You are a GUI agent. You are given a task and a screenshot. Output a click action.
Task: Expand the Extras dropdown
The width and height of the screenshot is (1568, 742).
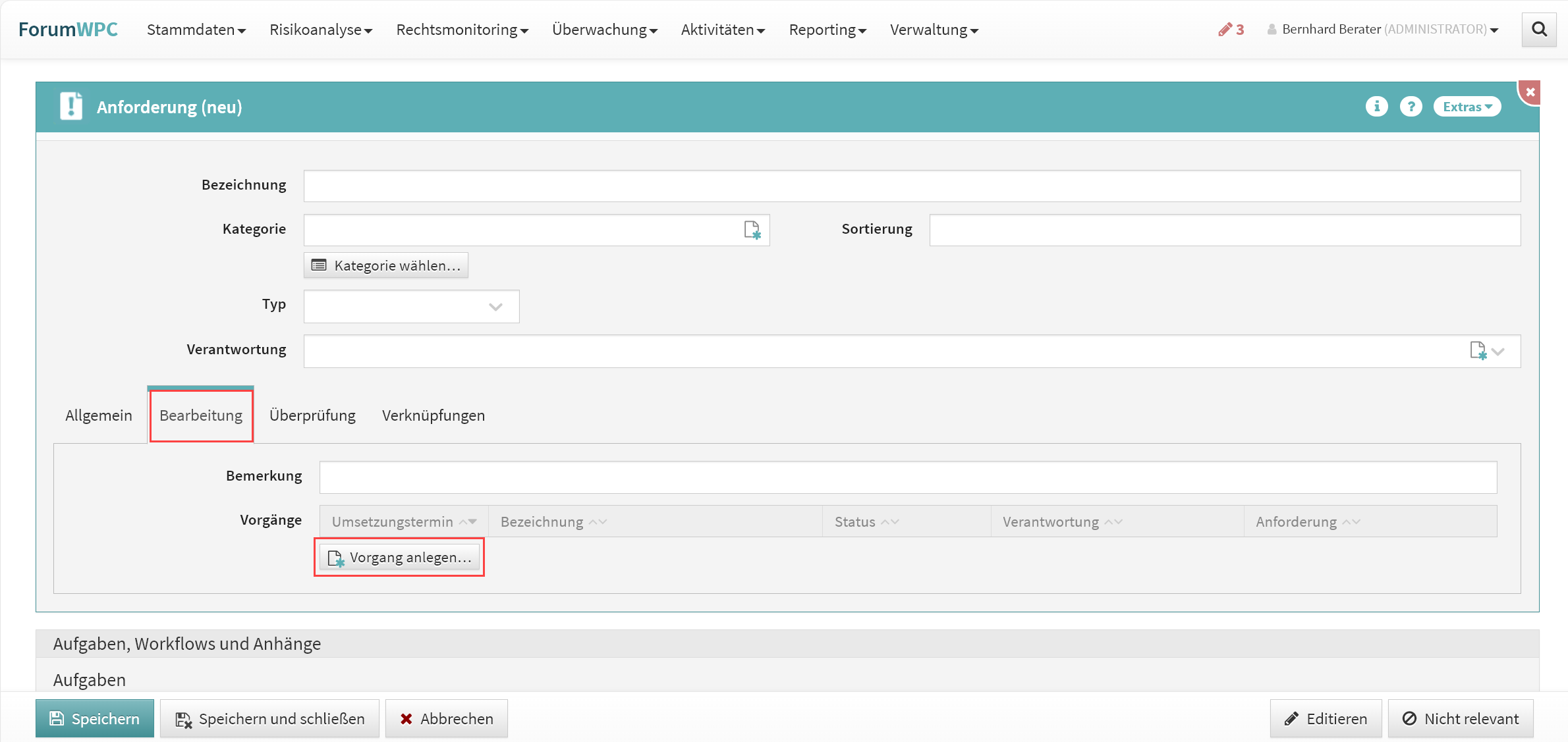tap(1467, 107)
